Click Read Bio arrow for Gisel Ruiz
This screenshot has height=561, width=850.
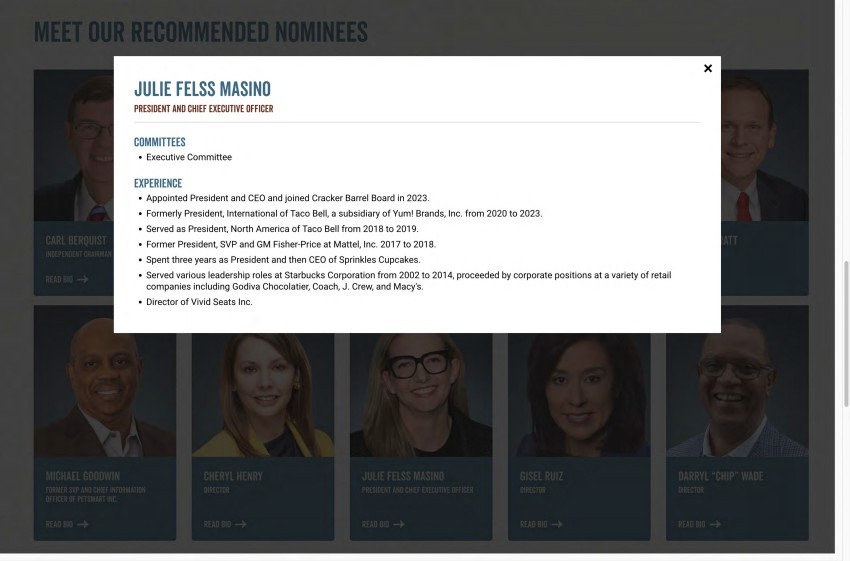pyautogui.click(x=557, y=524)
